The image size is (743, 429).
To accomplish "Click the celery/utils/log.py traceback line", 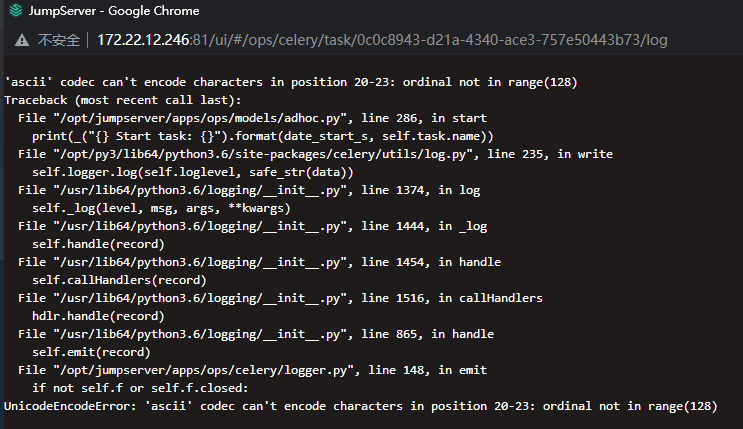I will (315, 154).
